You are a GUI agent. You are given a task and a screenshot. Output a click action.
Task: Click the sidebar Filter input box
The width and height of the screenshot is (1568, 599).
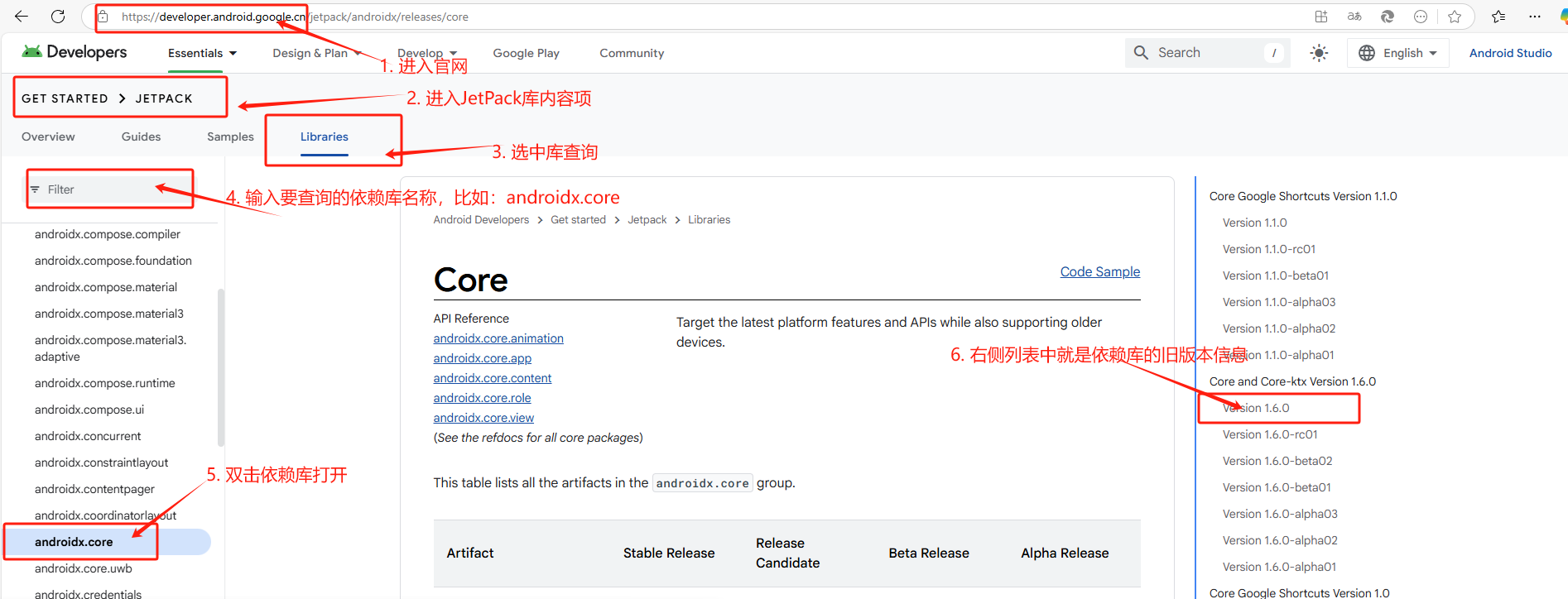pyautogui.click(x=109, y=189)
